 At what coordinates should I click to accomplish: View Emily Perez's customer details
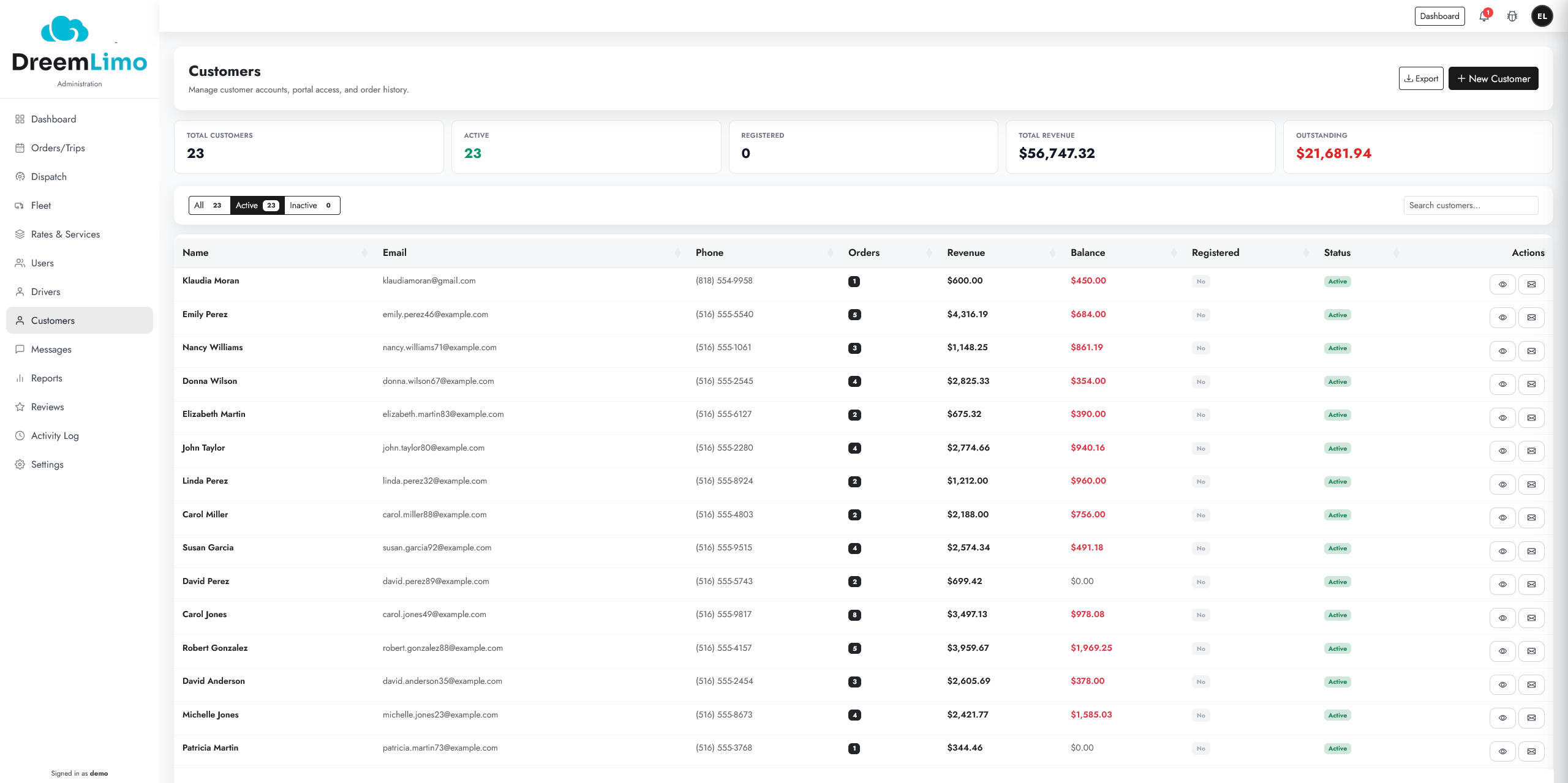[1502, 318]
